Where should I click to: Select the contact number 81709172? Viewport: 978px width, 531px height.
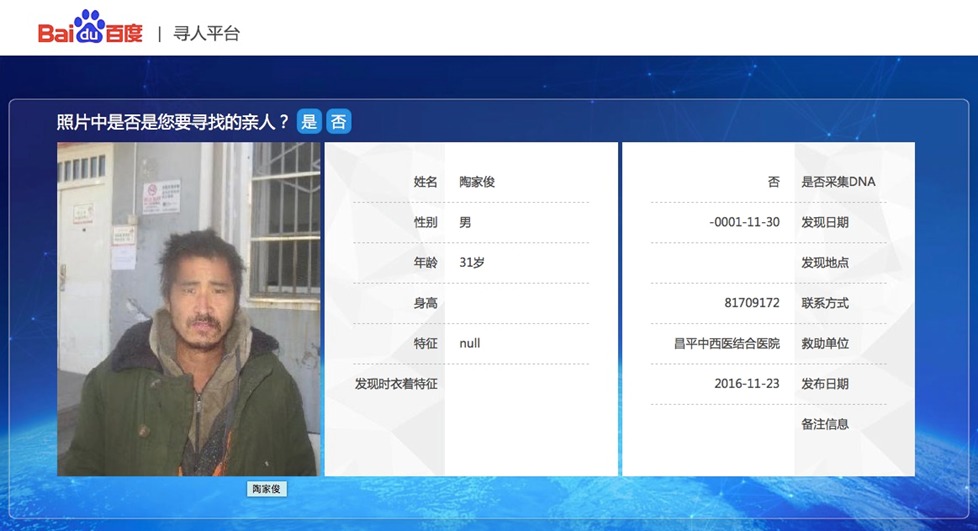click(752, 303)
